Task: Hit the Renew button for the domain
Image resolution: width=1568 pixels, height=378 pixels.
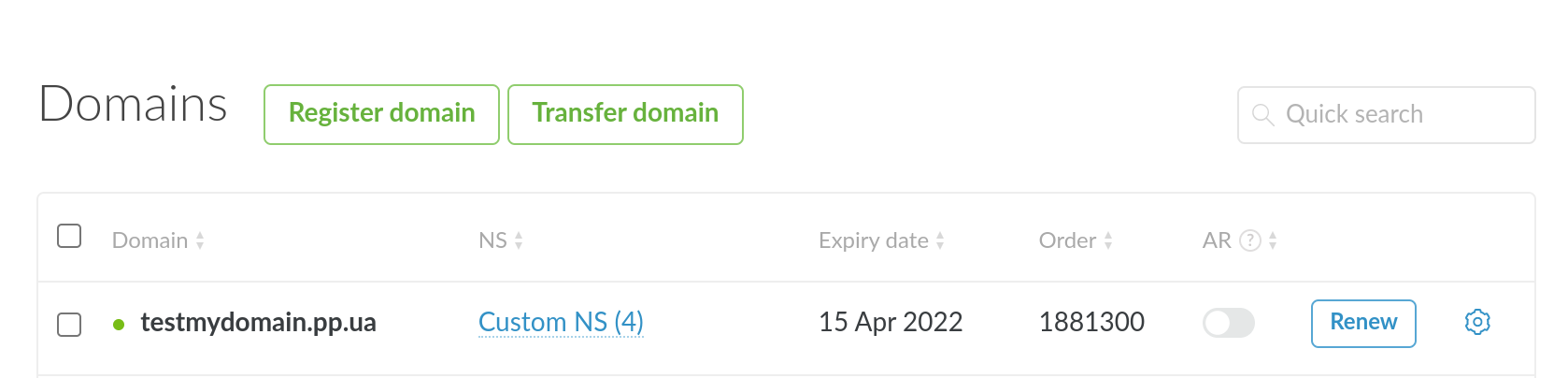Action: pos(1363,323)
